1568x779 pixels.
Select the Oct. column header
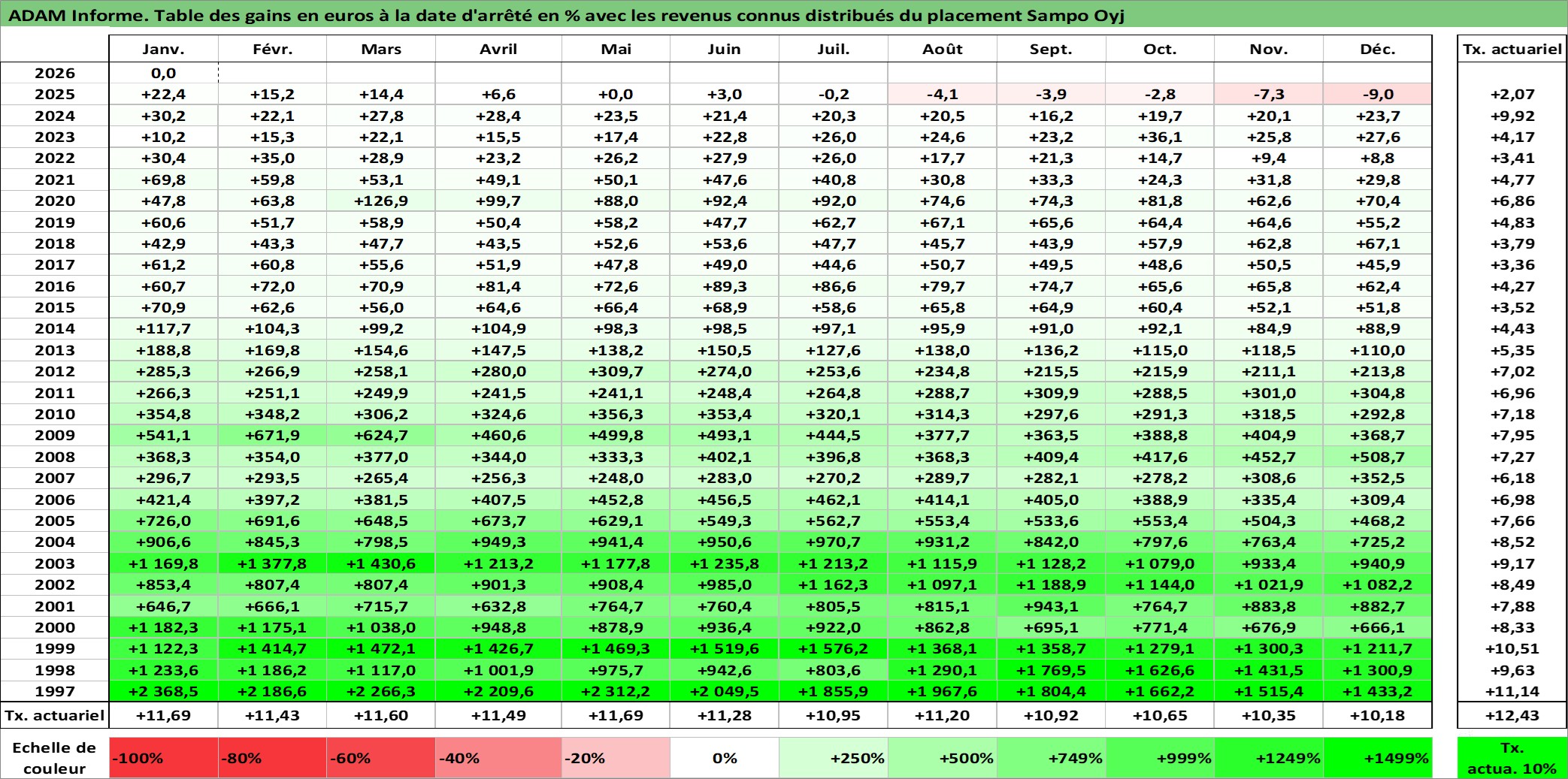[1160, 49]
